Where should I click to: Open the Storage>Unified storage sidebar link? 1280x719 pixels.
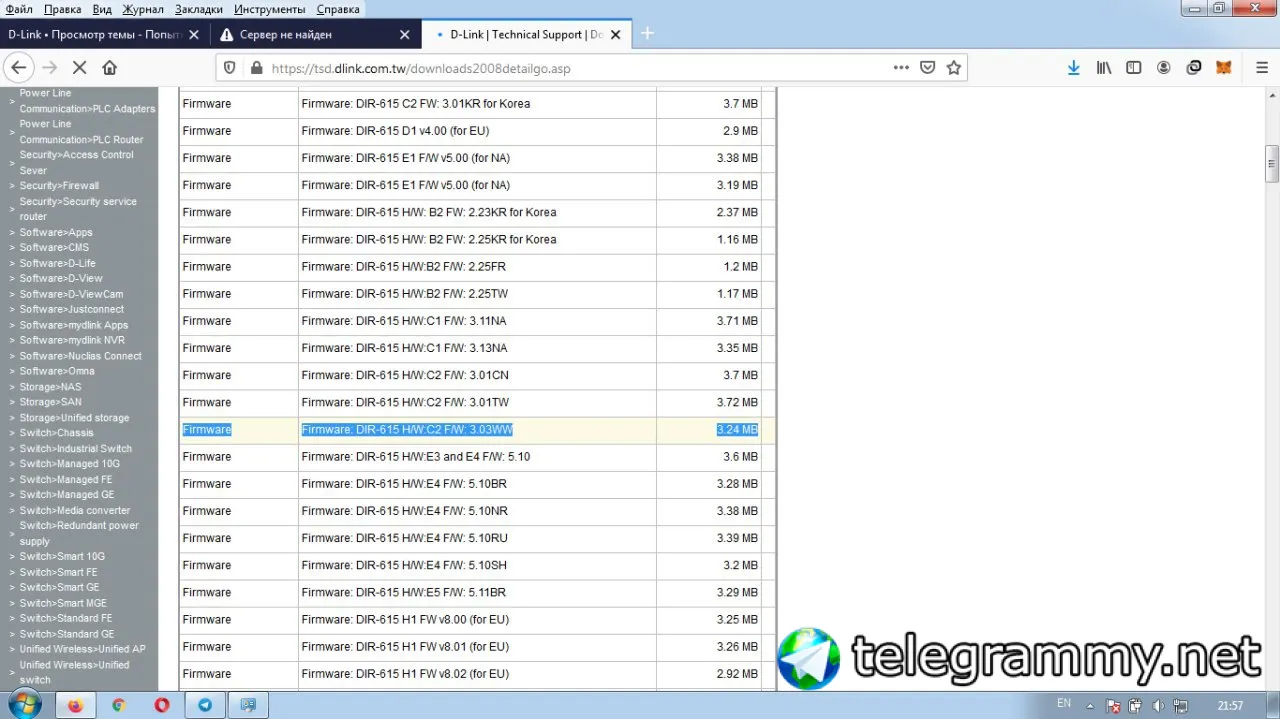tap(74, 418)
